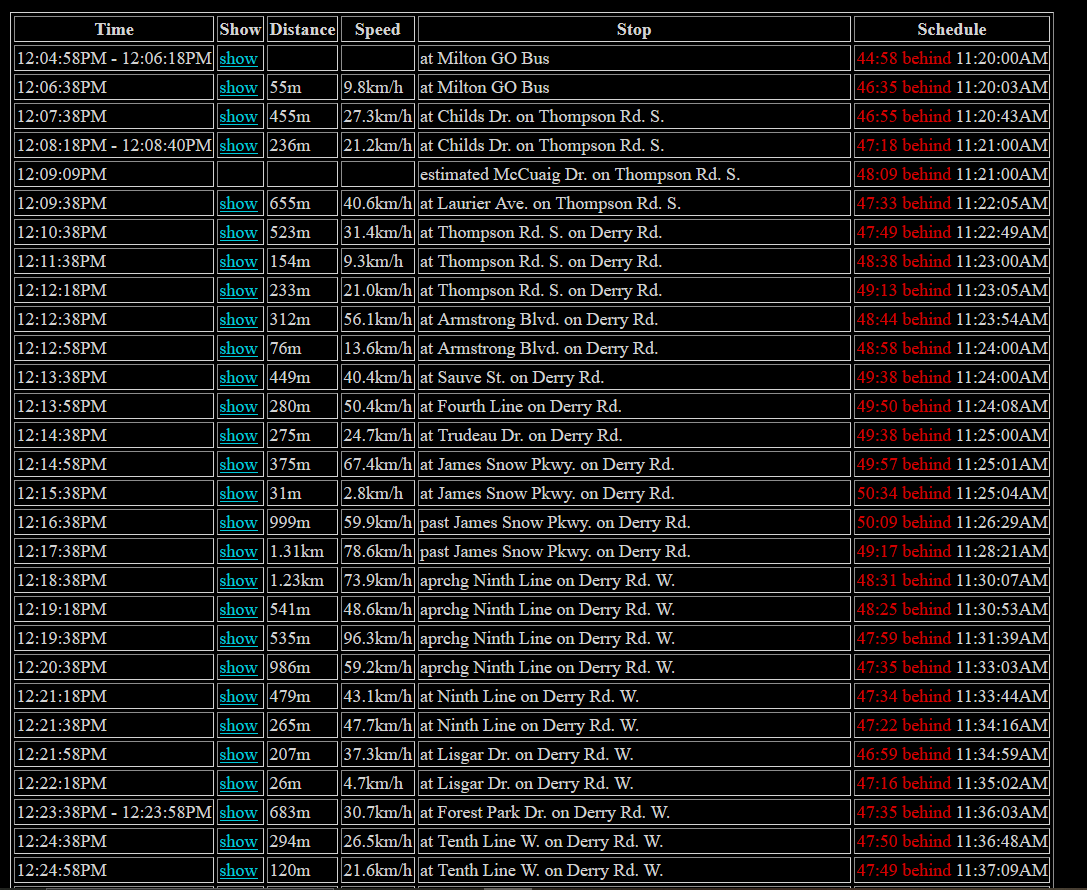Click show link for Forest Park Dr. row
The height and width of the screenshot is (890, 1087).
(x=238, y=813)
